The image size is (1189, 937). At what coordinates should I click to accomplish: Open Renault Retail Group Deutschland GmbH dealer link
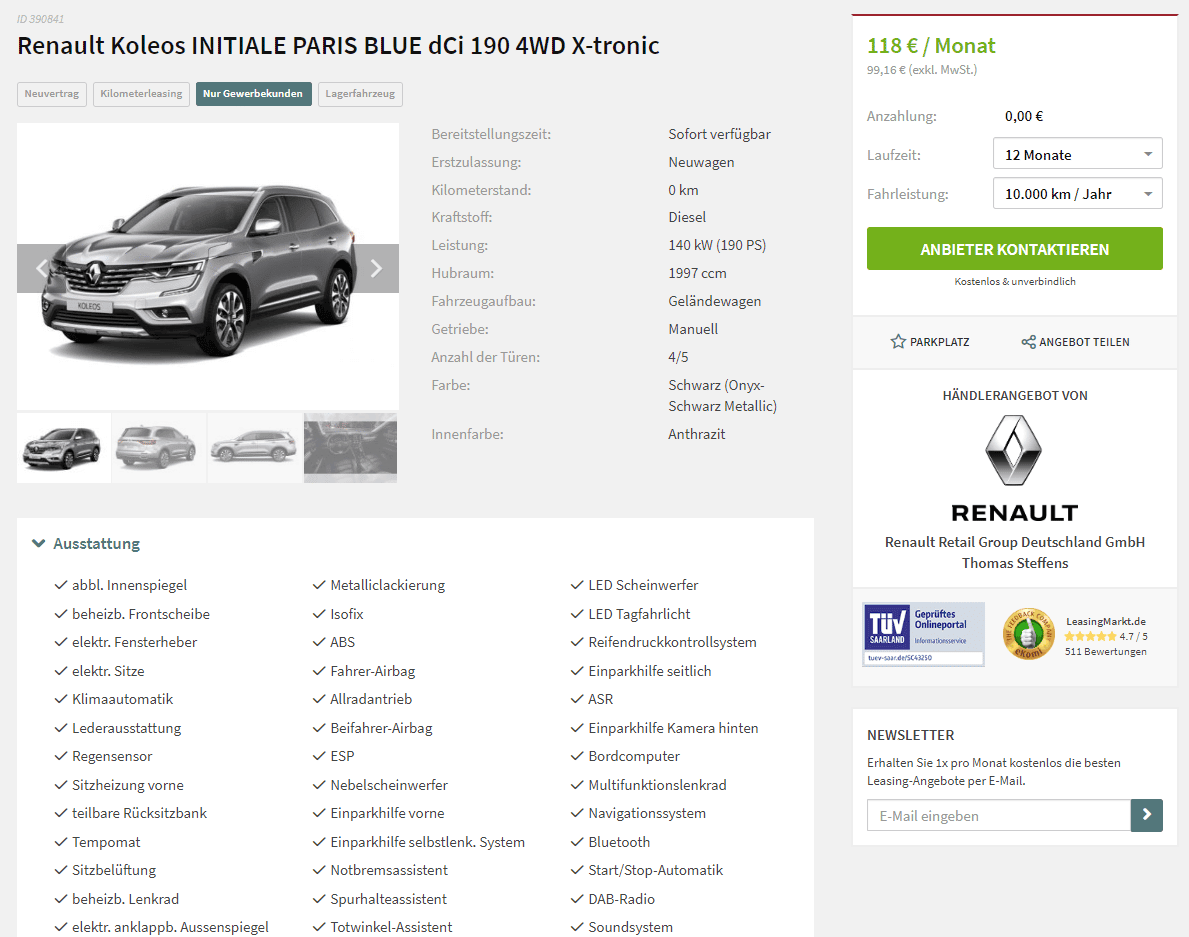point(1015,542)
